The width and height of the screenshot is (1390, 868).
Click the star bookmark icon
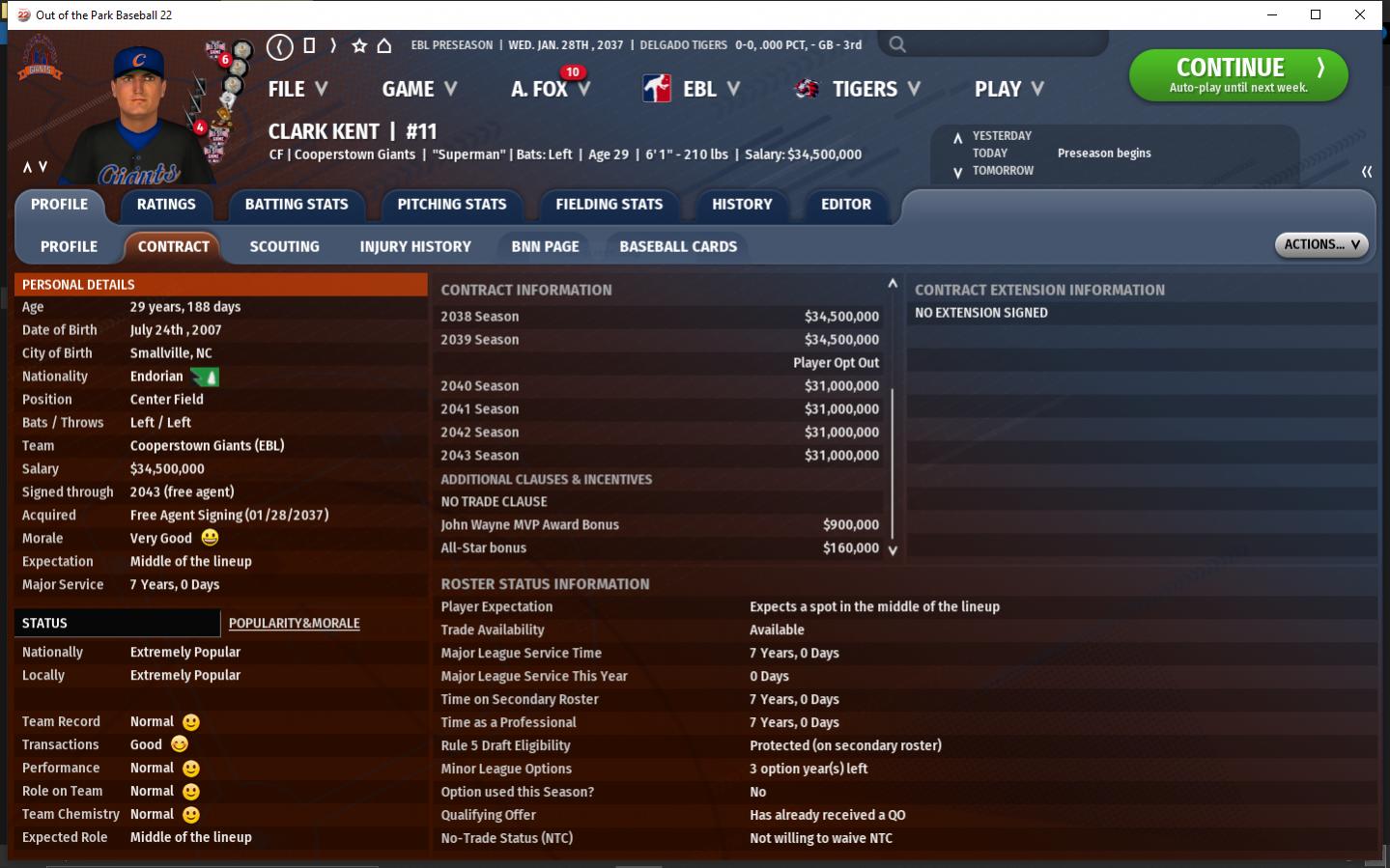359,45
